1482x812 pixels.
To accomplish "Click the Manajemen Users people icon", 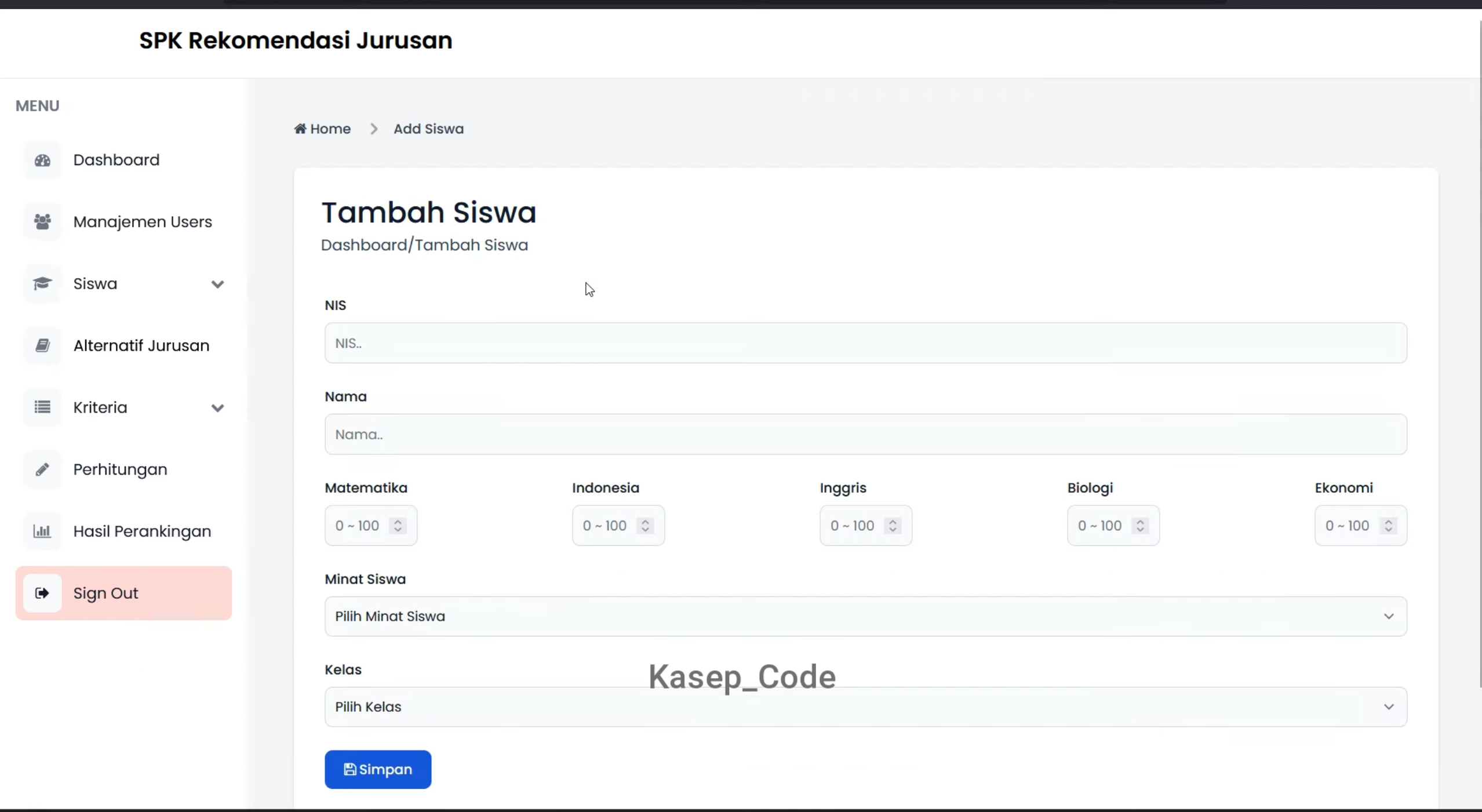I will click(x=42, y=222).
